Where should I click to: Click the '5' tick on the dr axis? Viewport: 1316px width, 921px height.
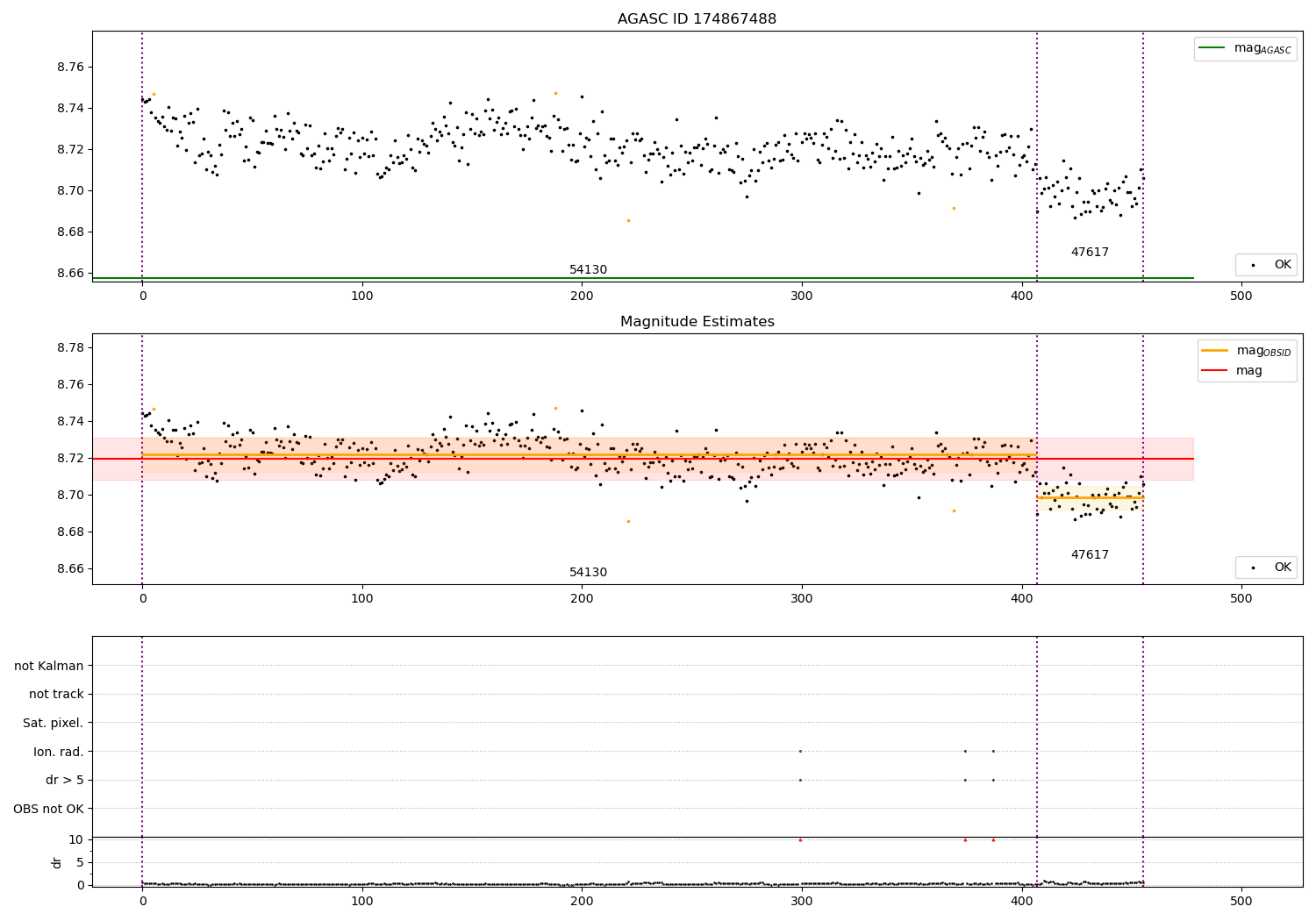[80, 862]
